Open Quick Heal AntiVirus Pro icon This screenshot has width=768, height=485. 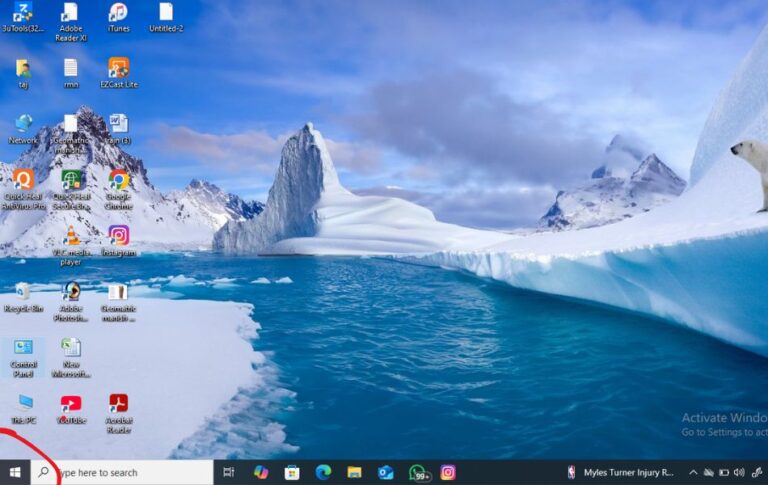(23, 180)
